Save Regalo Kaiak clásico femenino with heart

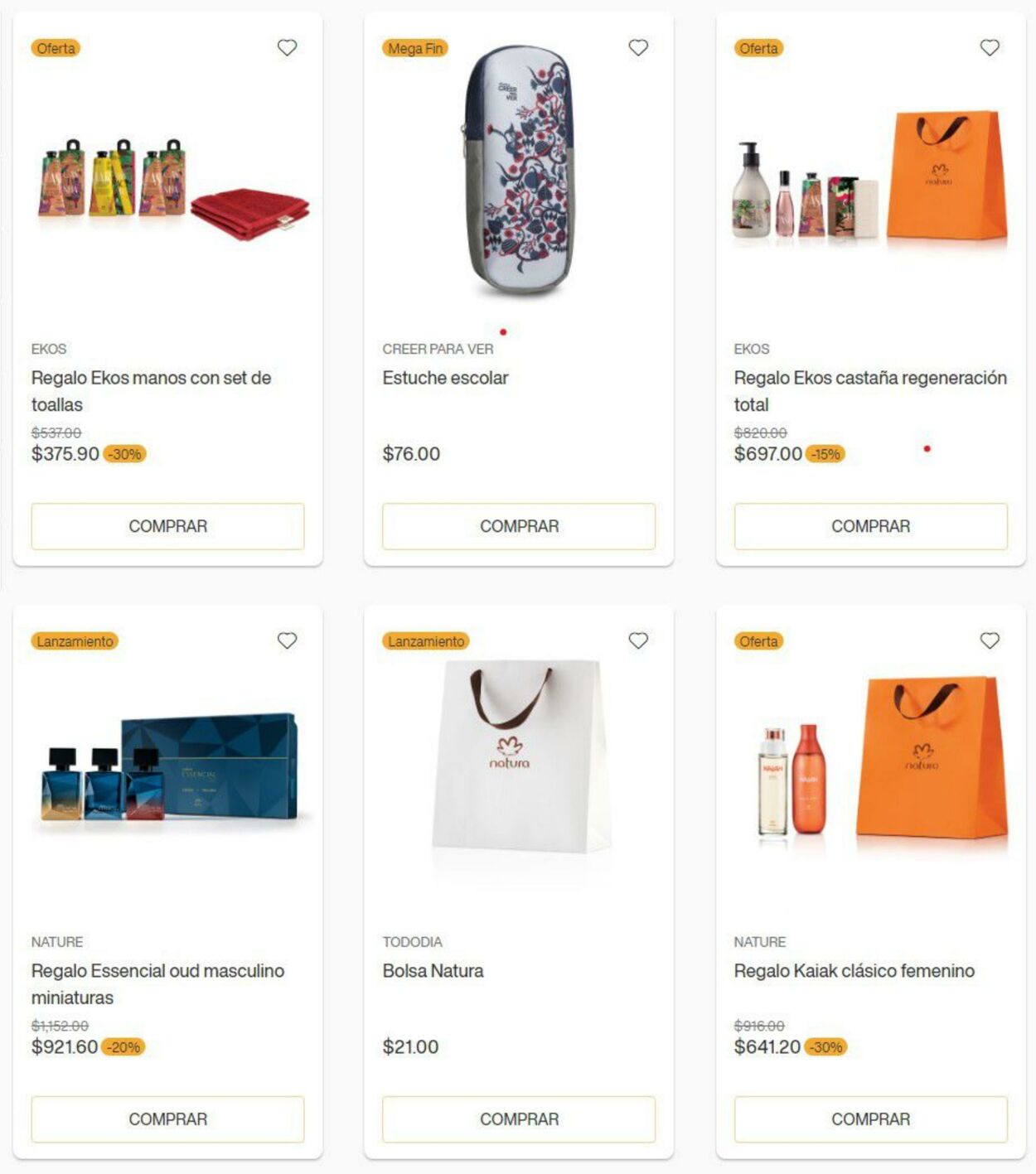coord(990,640)
